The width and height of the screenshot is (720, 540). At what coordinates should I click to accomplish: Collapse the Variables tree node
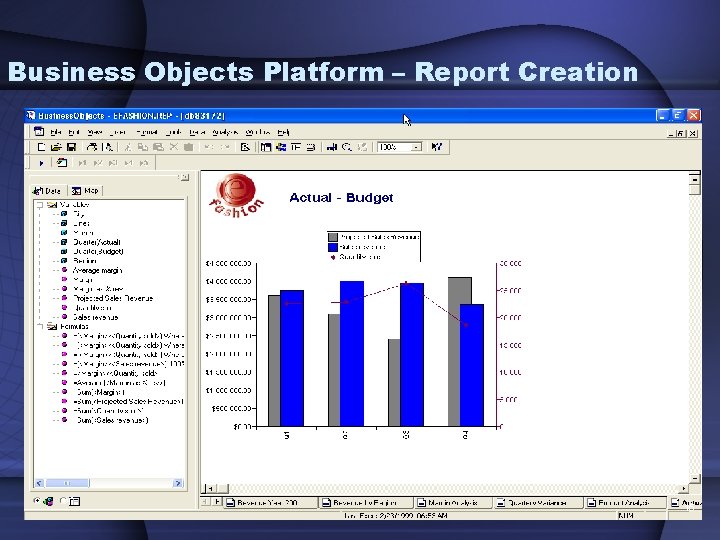click(40, 205)
